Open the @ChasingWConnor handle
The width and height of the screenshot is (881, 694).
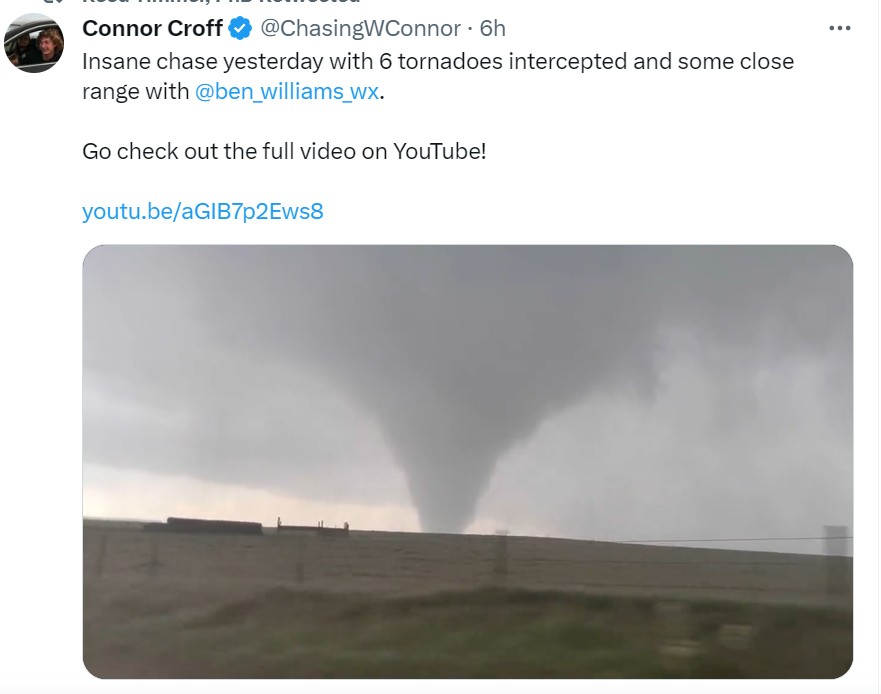pos(360,28)
